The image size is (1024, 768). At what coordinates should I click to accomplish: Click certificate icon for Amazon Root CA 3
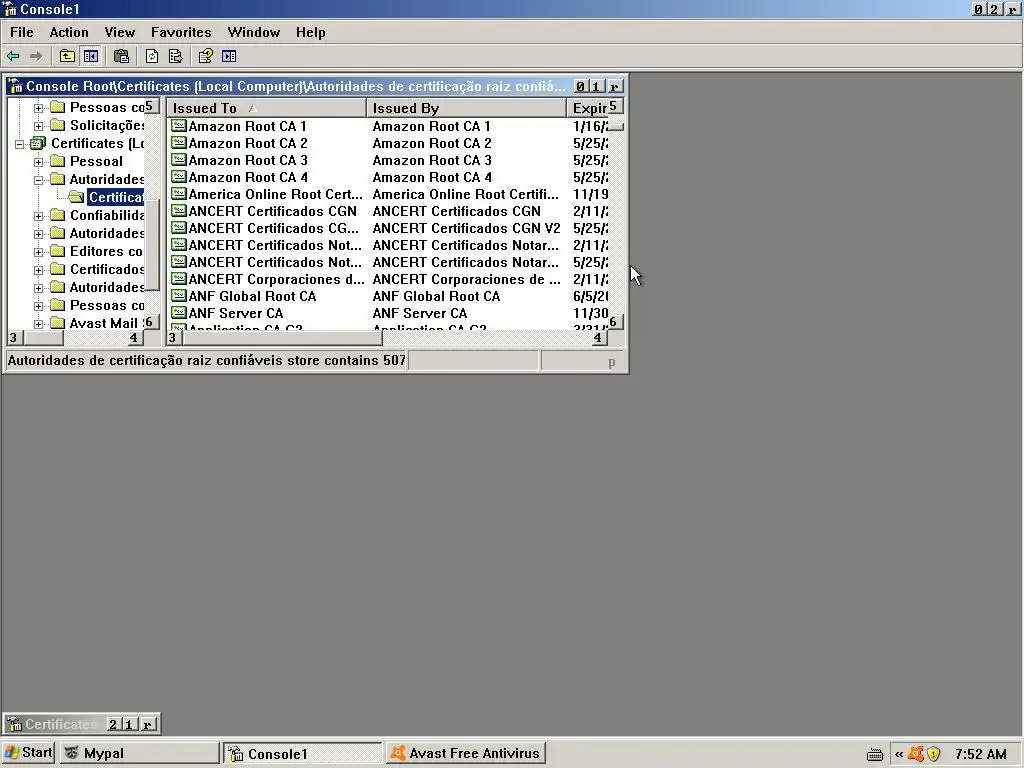click(x=178, y=160)
